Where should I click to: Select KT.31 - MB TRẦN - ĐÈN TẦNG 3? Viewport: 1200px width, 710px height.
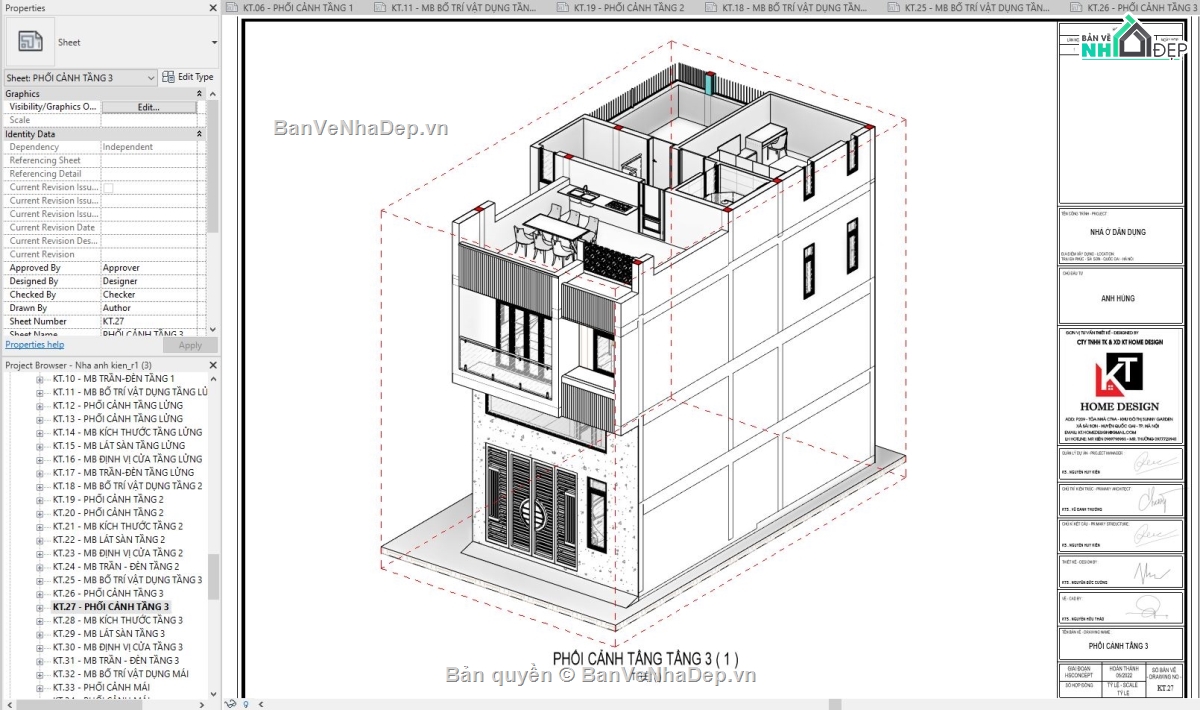tap(116, 661)
